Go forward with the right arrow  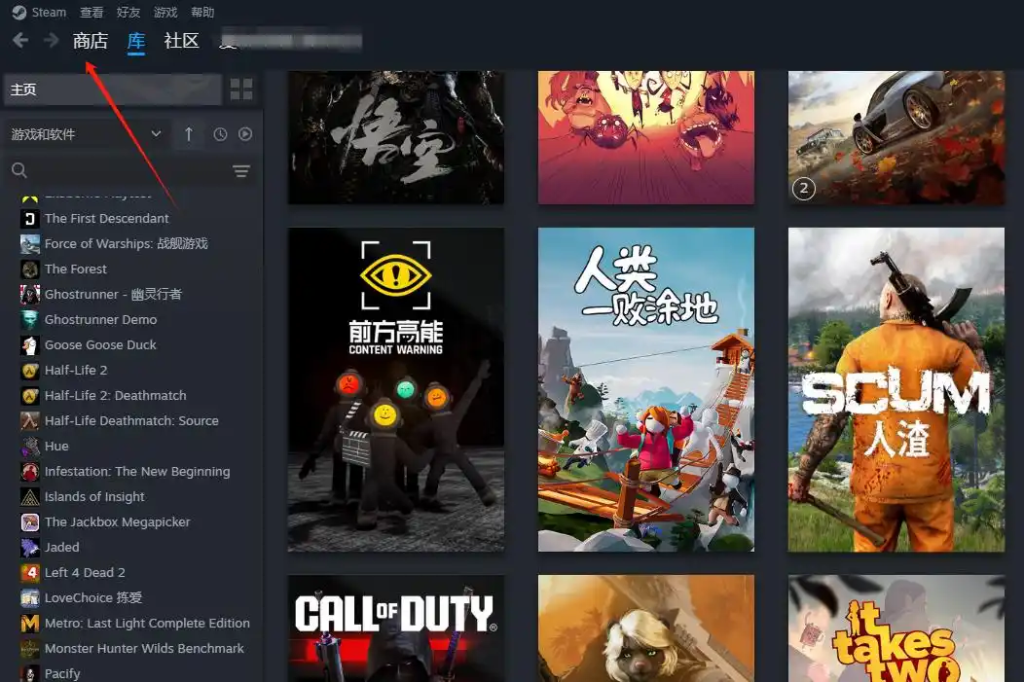(x=51, y=41)
